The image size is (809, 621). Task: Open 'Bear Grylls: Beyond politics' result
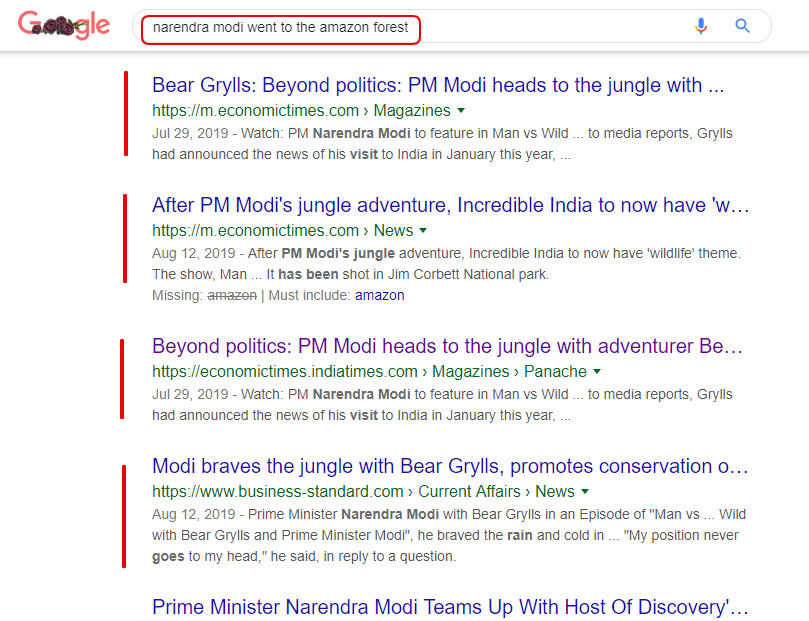tap(438, 86)
